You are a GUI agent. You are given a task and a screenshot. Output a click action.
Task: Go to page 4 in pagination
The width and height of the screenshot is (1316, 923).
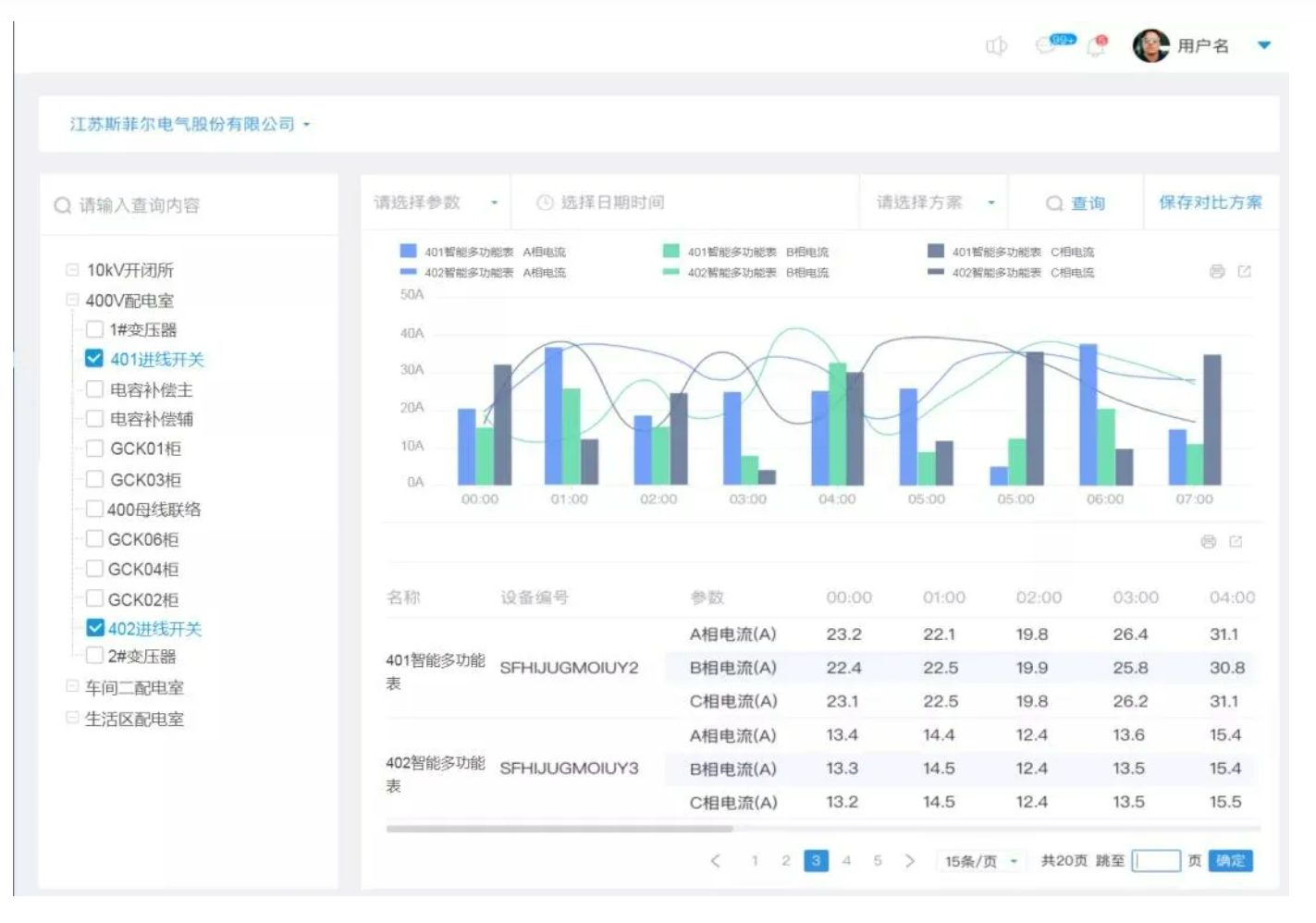click(x=846, y=861)
